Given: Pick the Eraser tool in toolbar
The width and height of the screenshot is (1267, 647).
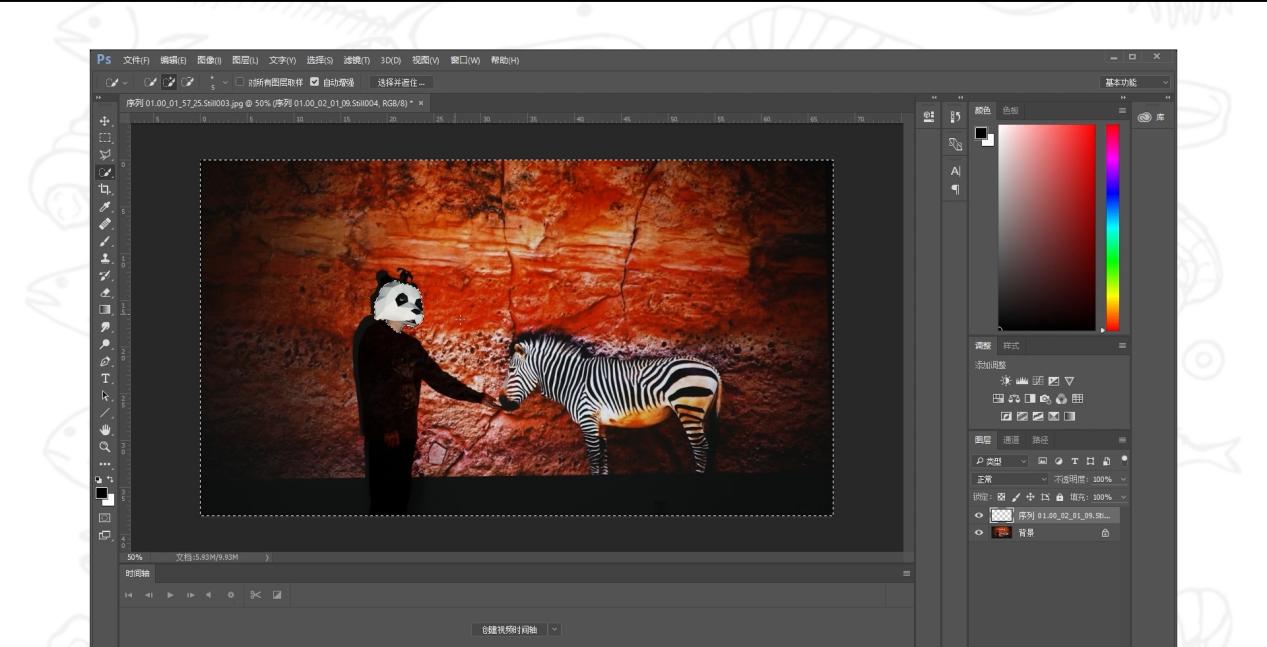Looking at the screenshot, I should click(105, 293).
